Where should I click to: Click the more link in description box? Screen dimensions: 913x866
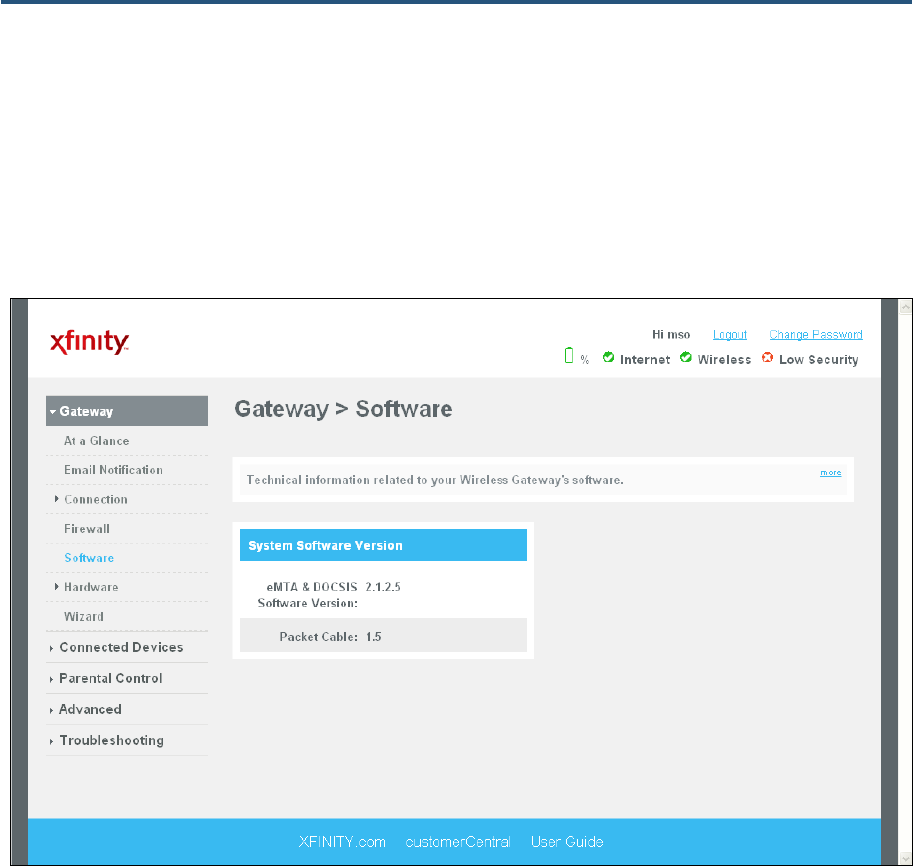(x=830, y=472)
